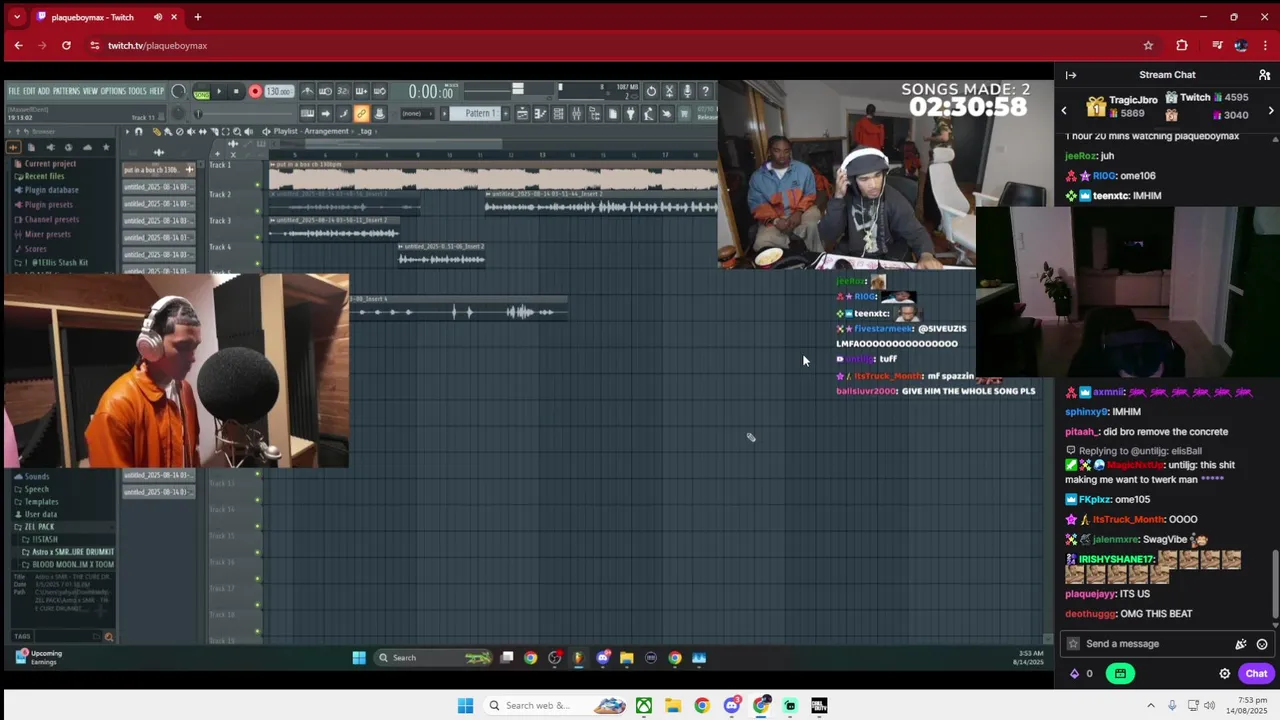Select the zoom magnifier tool in playlist toolbar
The image size is (1280, 720).
tap(237, 131)
